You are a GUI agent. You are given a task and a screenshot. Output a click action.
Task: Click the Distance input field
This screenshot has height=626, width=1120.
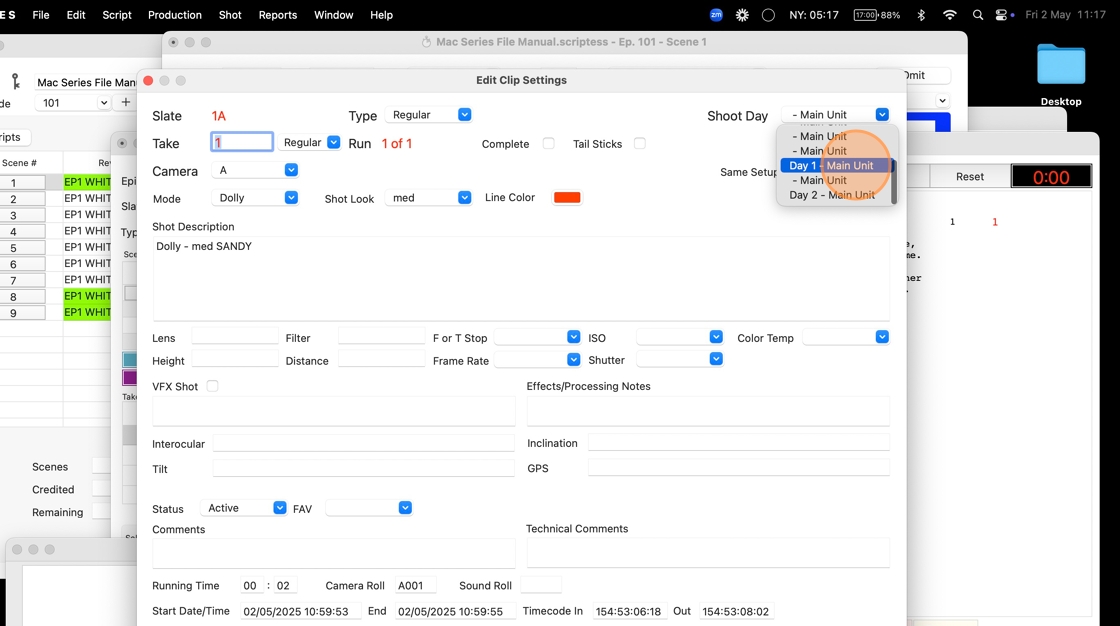click(381, 359)
